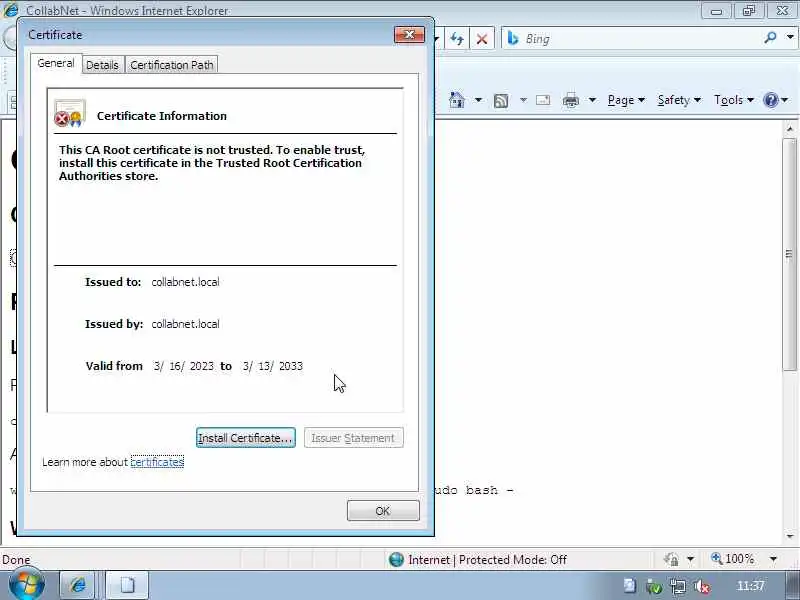The image size is (800, 600).
Task: Click the Stop loading red X icon
Action: pos(482,39)
